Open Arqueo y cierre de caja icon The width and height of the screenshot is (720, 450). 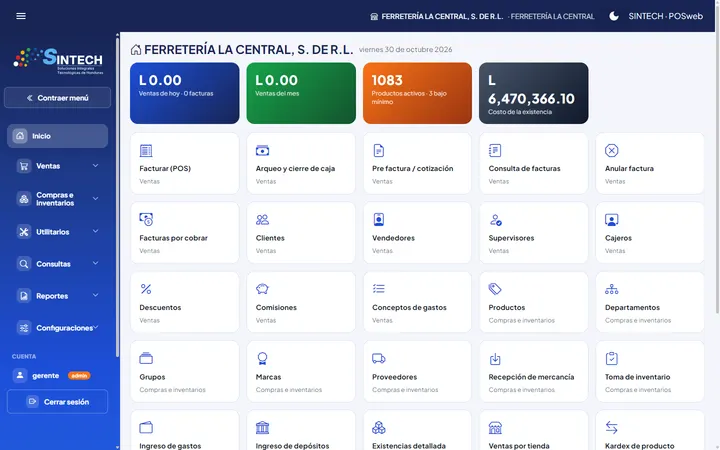(262, 151)
